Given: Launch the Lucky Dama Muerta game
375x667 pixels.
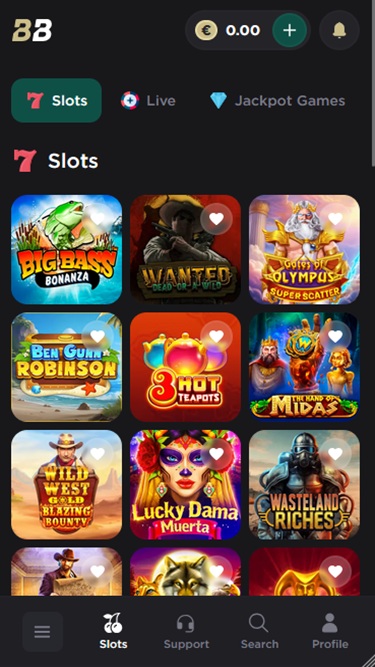Looking at the screenshot, I should tap(185, 485).
